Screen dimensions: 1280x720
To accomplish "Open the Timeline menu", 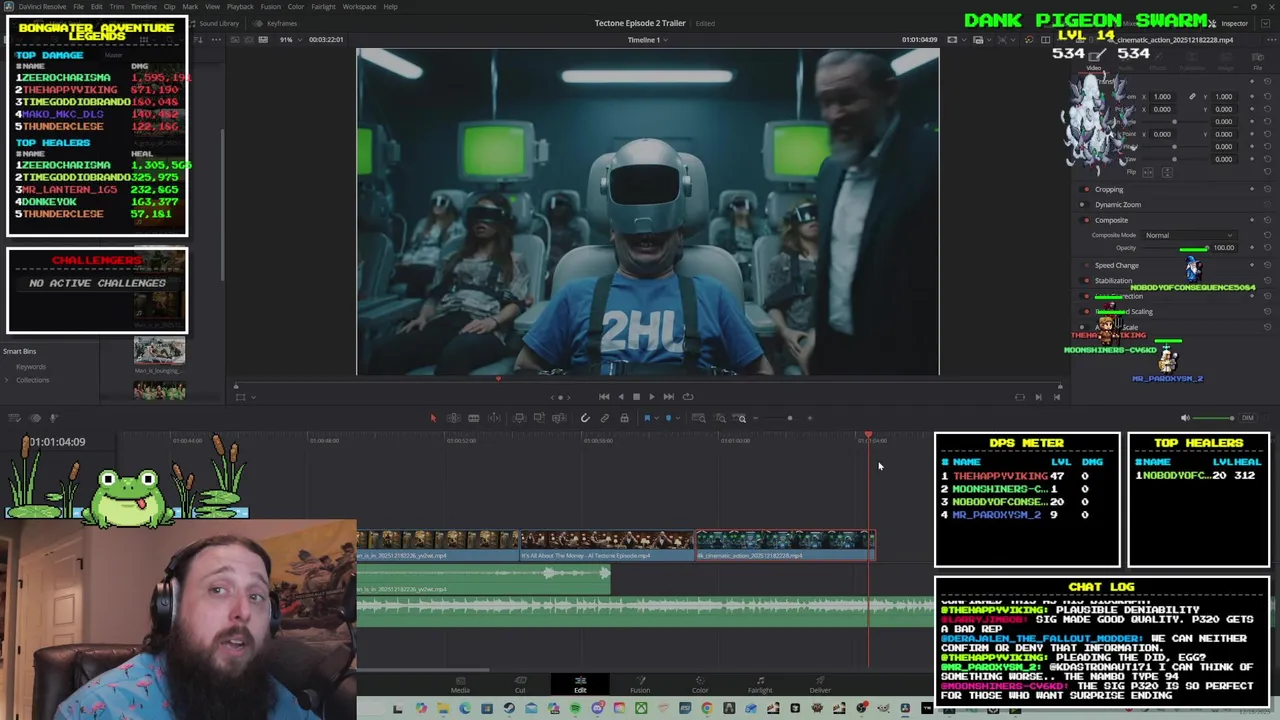I will click(143, 7).
